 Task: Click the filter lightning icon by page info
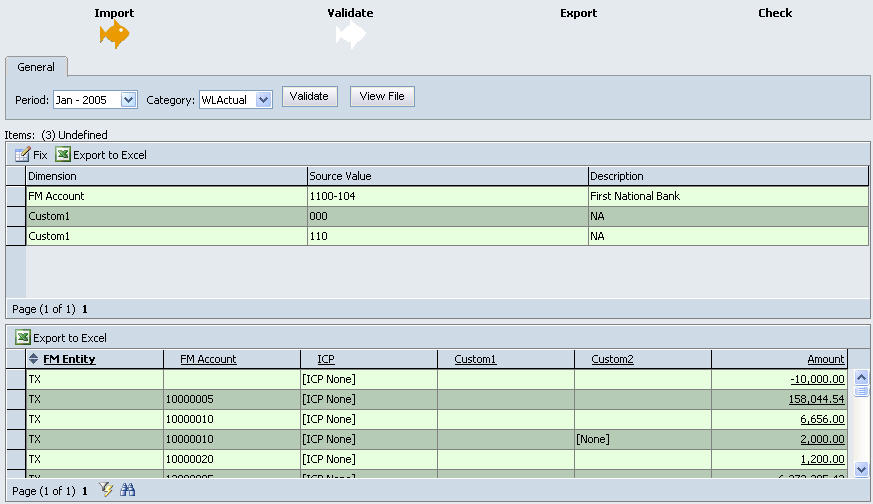106,490
